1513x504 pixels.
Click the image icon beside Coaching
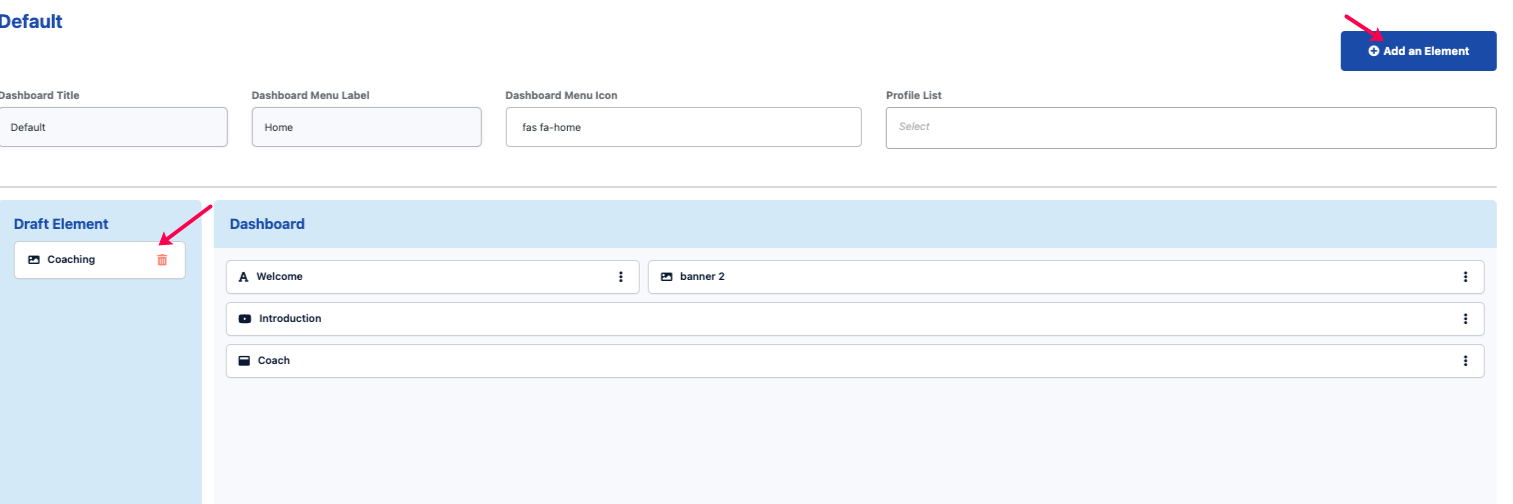(x=34, y=260)
